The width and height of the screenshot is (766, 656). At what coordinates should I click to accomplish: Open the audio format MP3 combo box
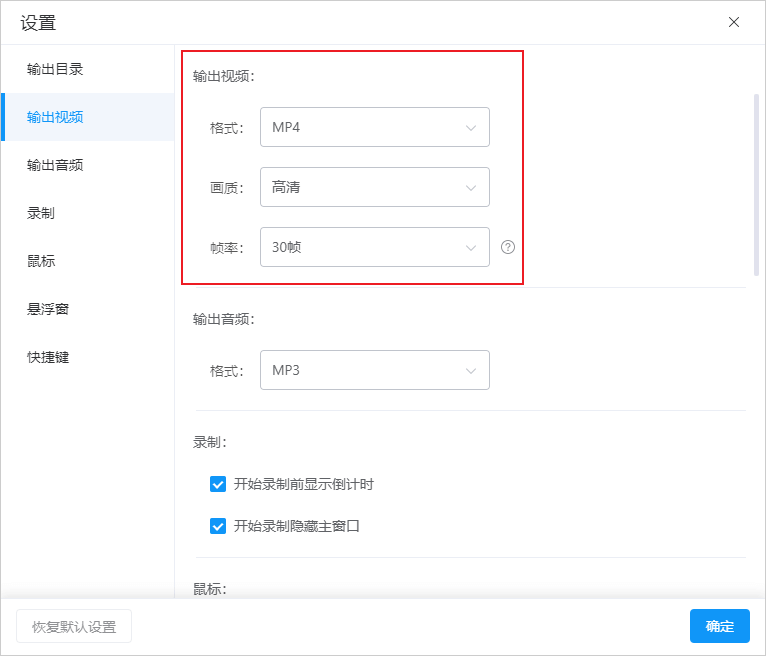tap(375, 370)
